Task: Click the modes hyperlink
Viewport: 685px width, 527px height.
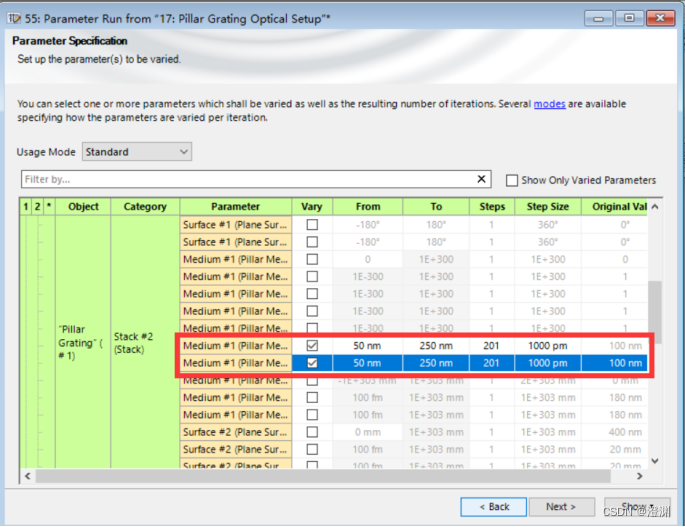Action: [549, 104]
